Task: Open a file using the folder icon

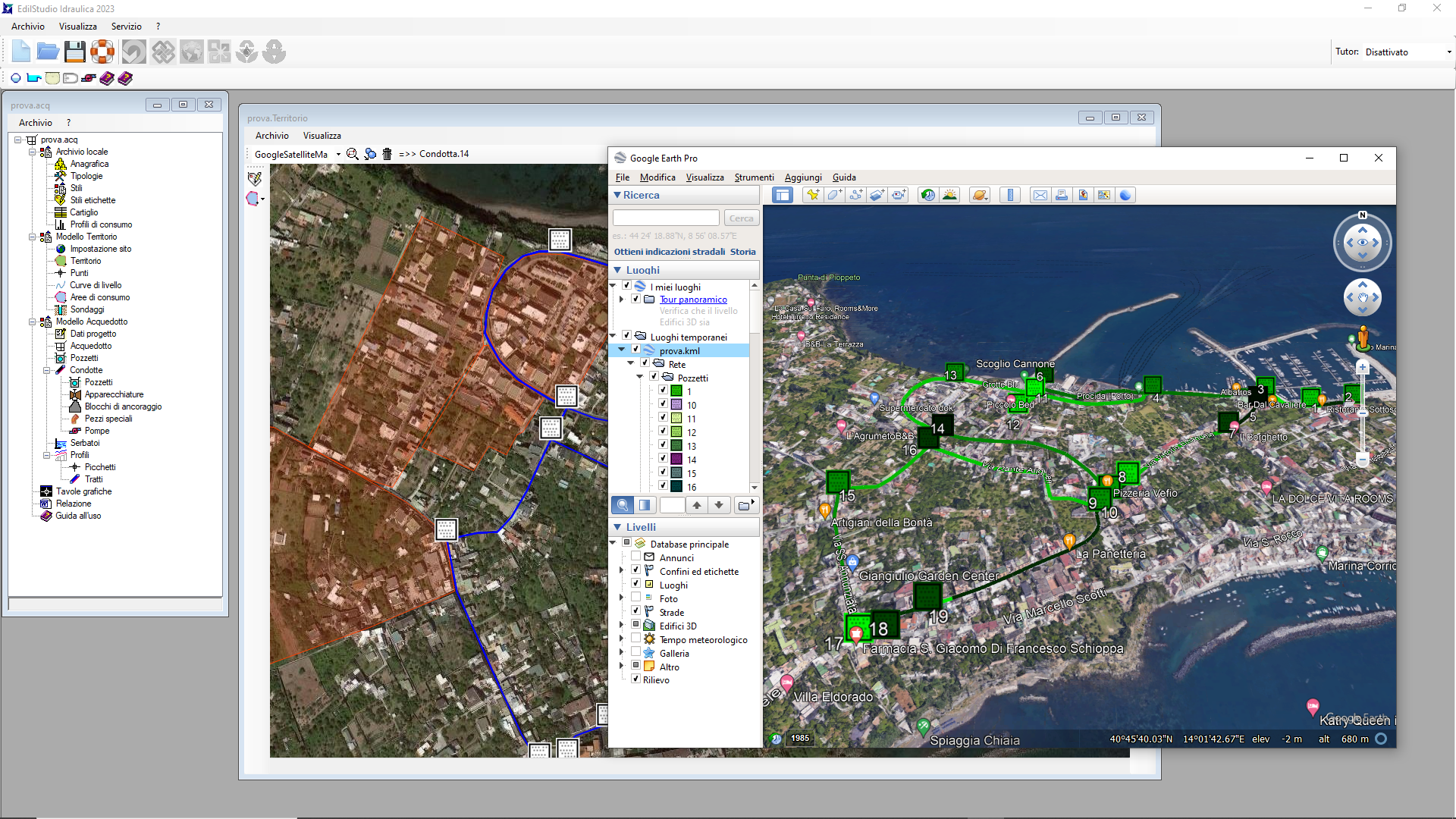Action: pyautogui.click(x=48, y=52)
